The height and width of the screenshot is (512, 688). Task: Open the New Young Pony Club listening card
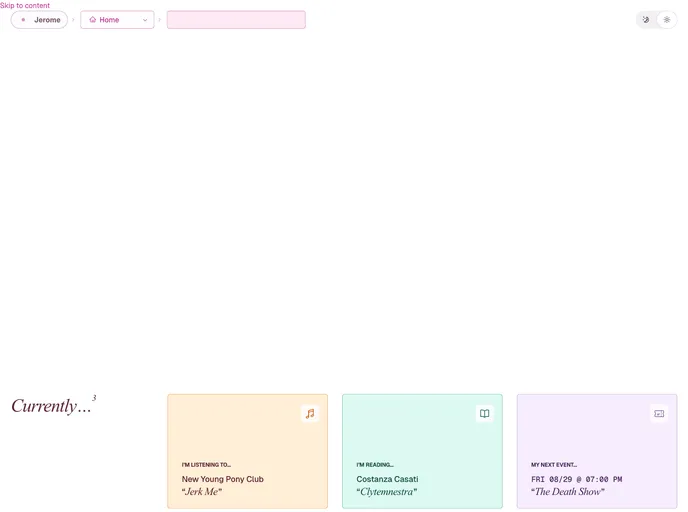point(247,451)
